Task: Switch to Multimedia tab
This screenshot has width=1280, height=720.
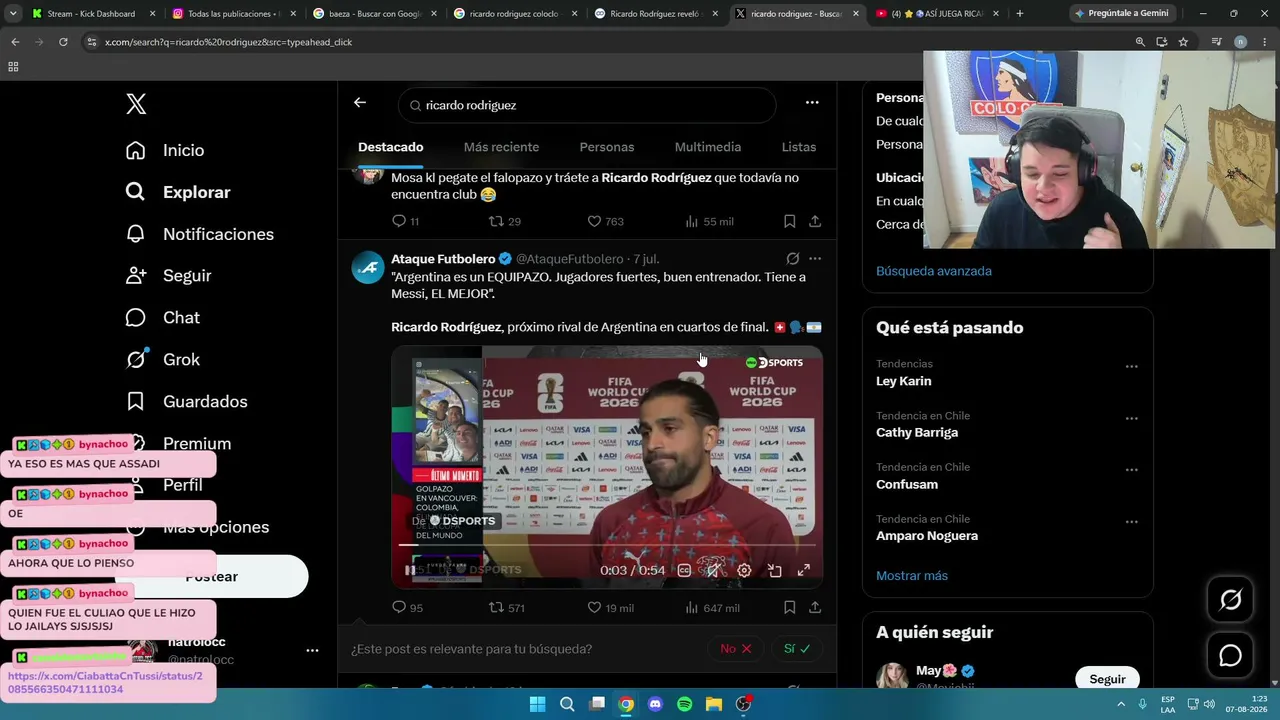Action: click(x=708, y=147)
